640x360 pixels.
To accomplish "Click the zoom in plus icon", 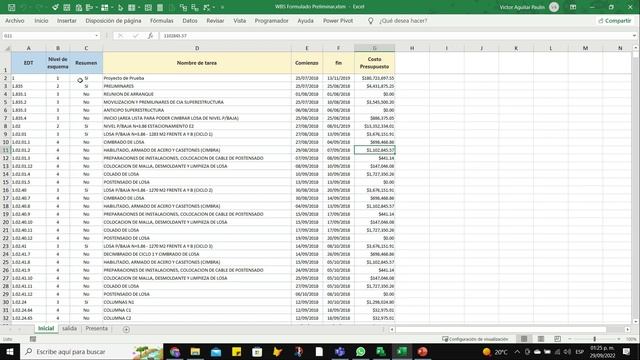I will click(619, 339).
